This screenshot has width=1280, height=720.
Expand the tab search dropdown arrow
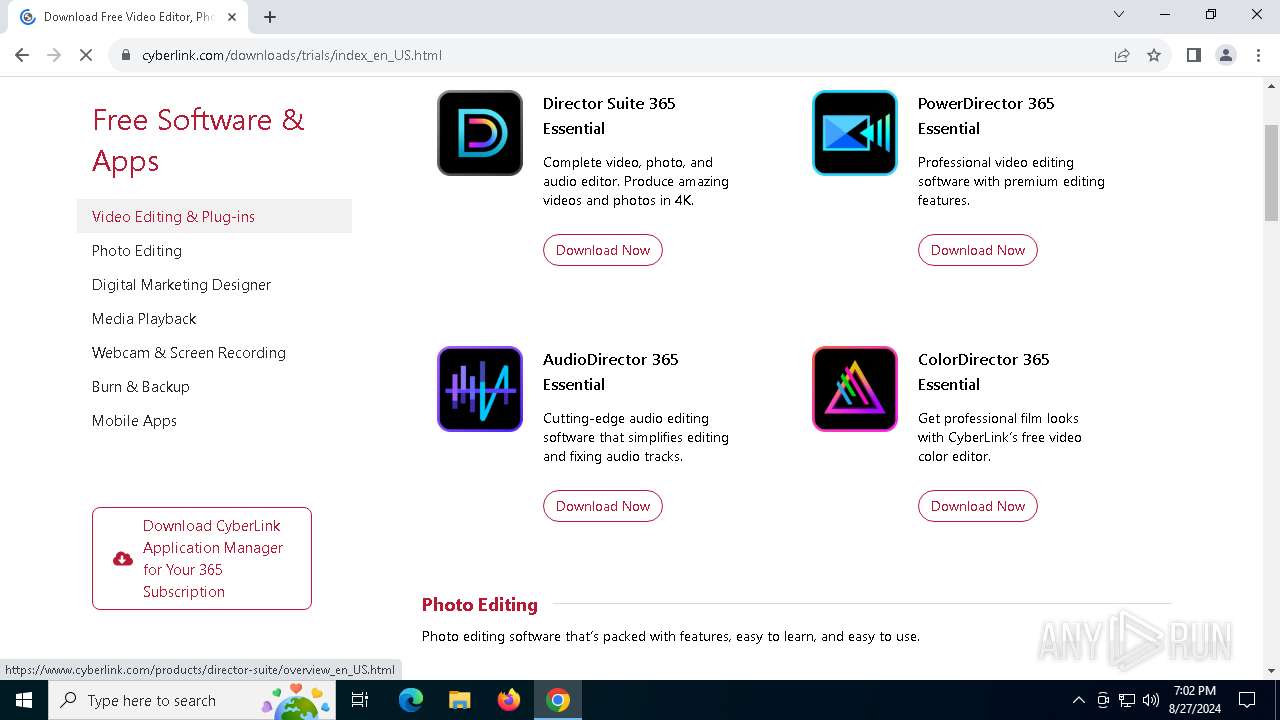[1119, 14]
